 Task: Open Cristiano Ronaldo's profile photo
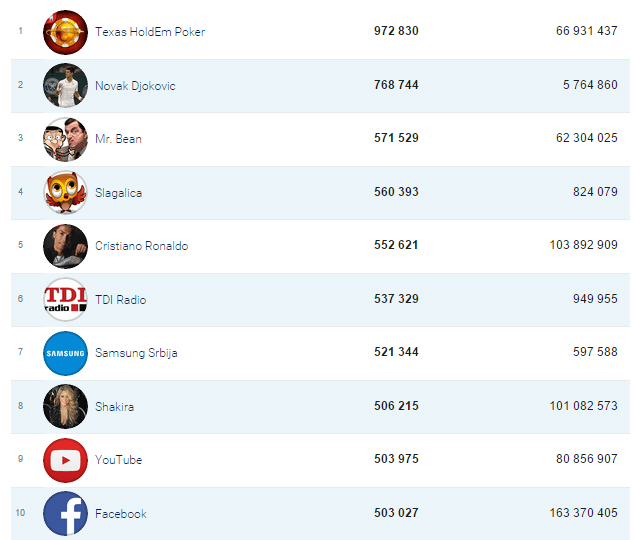[65, 246]
